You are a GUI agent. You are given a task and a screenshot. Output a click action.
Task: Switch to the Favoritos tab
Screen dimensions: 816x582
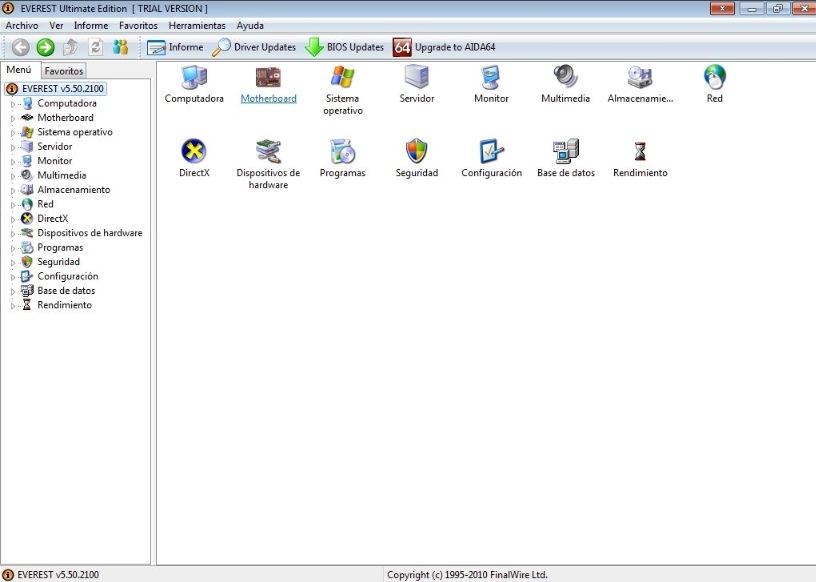[x=64, y=71]
